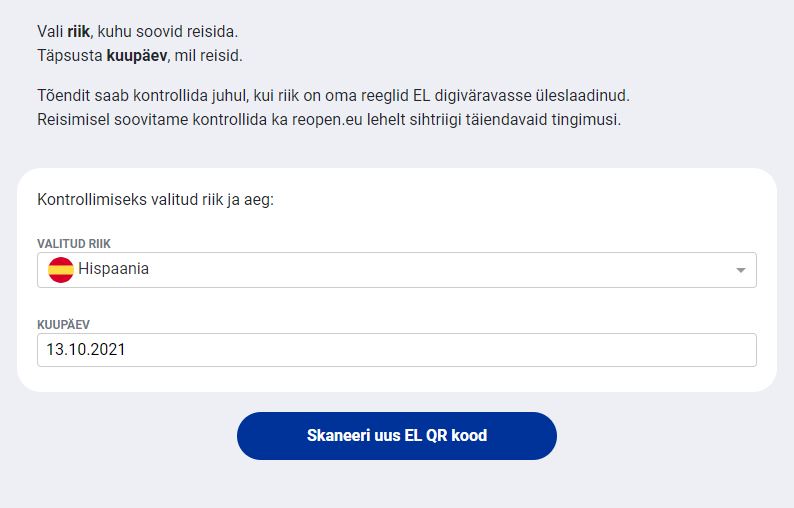Click the heading Kontrollimiseks valitud riik ja aeg
Viewport: 794px width, 508px height.
pos(155,200)
